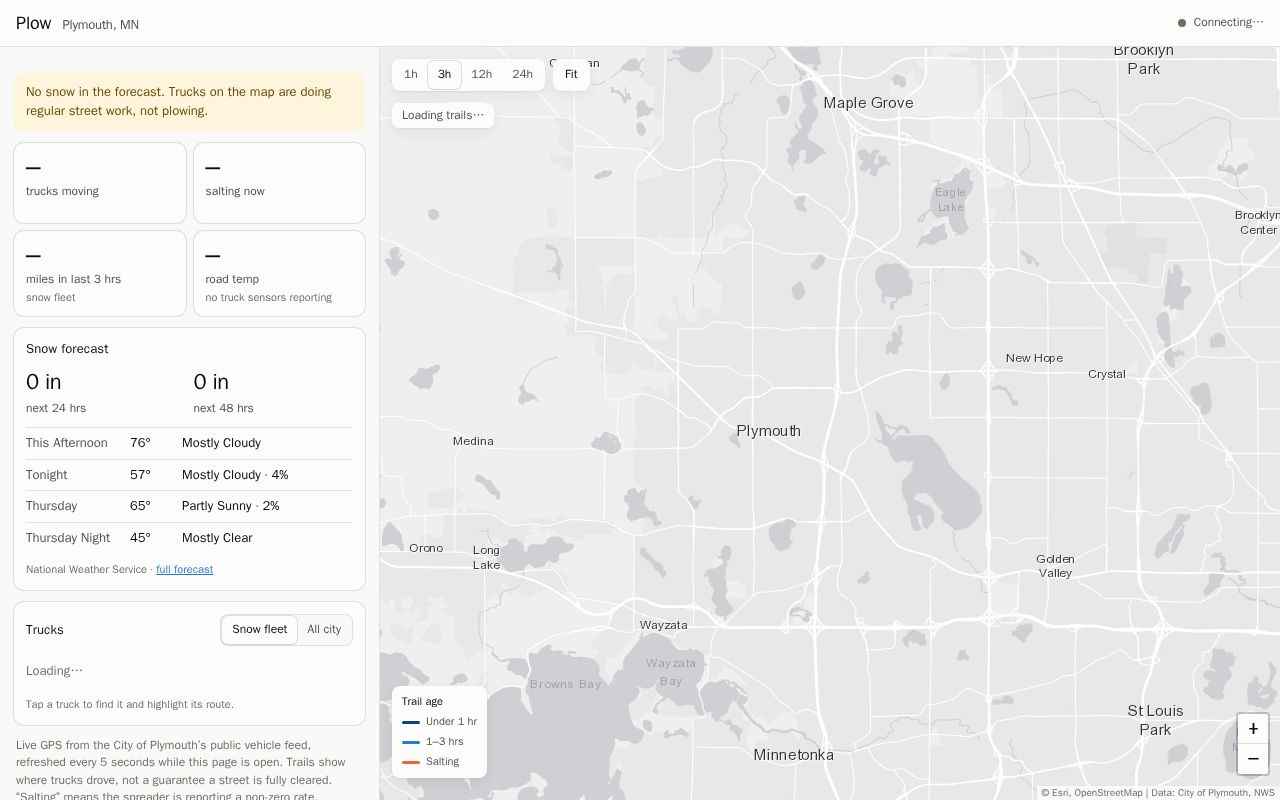Image resolution: width=1280 pixels, height=800 pixels.
Task: Switch trails to 24h range
Action: 523,75
